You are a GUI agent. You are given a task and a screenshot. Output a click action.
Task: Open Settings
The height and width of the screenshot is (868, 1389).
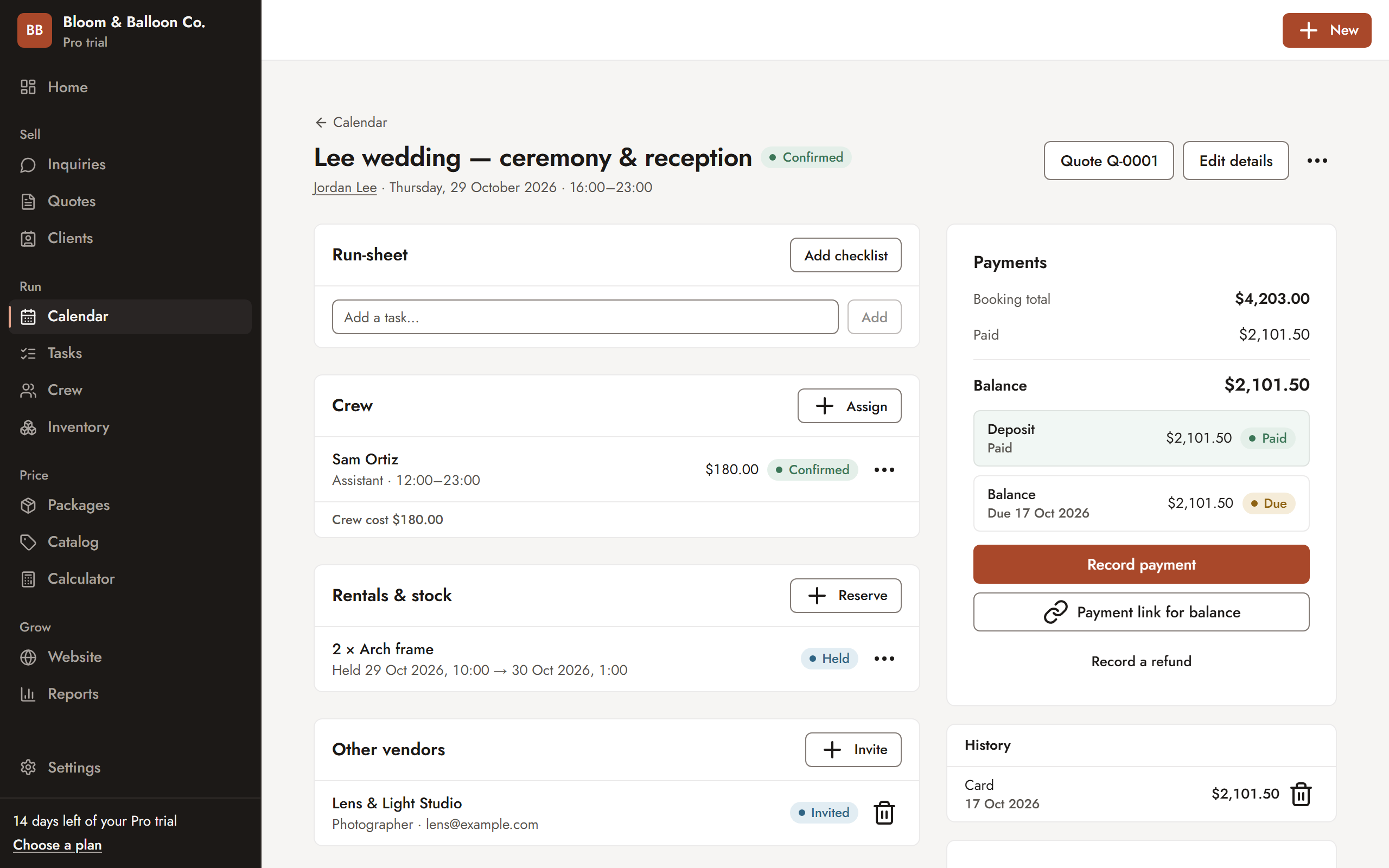(x=130, y=768)
